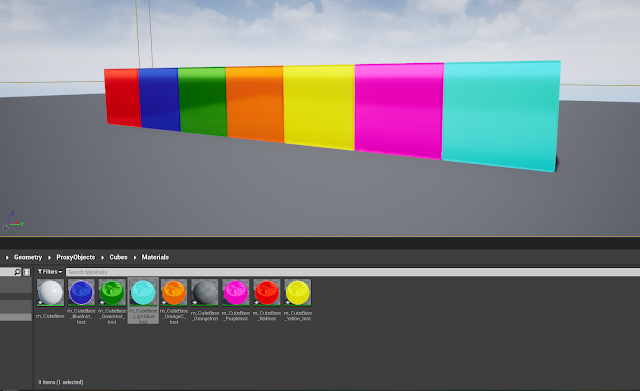Navigate to ProxyObjects in breadcrumb
This screenshot has height=391, width=640.
coord(76,257)
